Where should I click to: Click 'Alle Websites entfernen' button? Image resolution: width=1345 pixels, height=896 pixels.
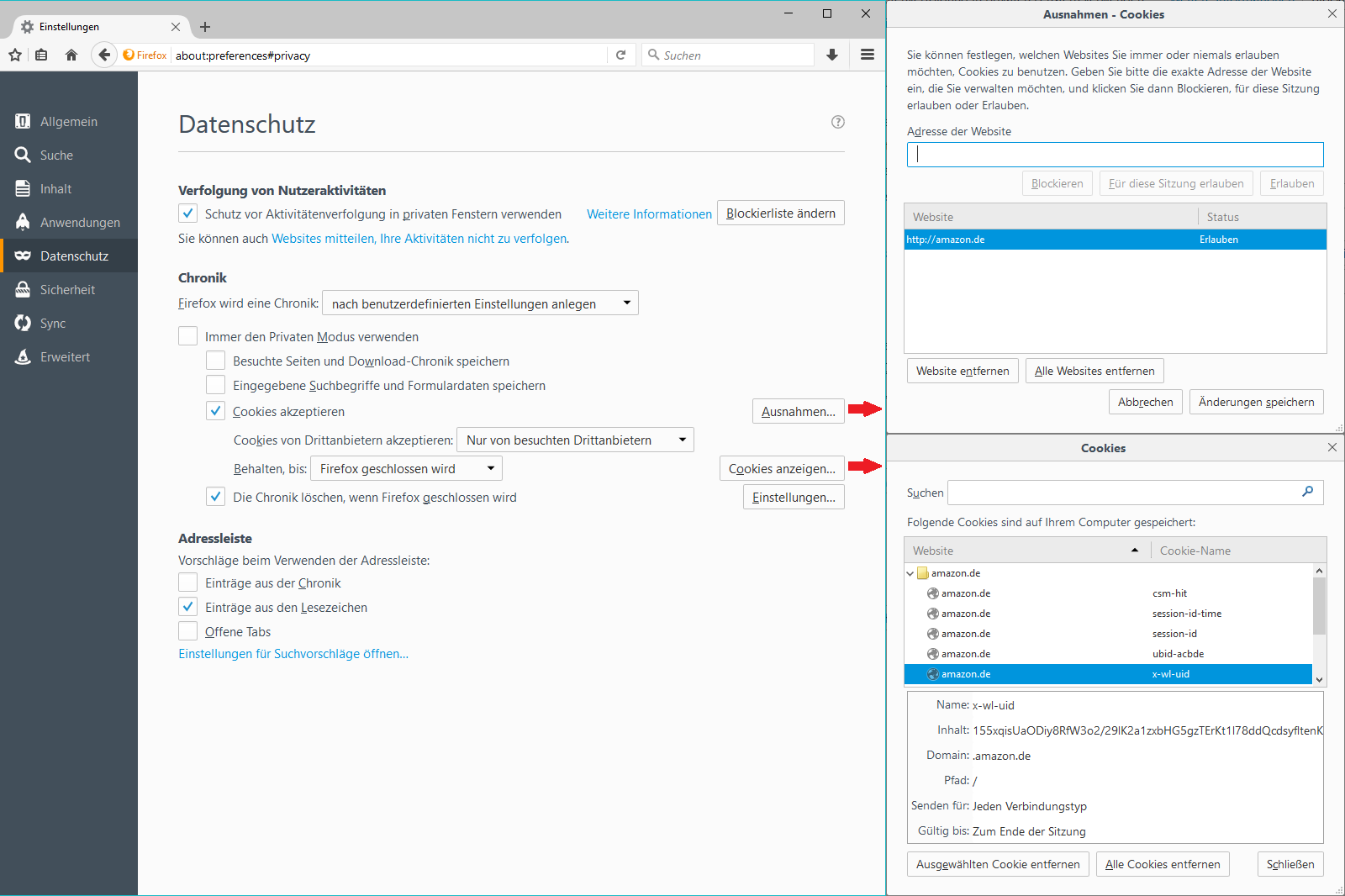click(1094, 371)
